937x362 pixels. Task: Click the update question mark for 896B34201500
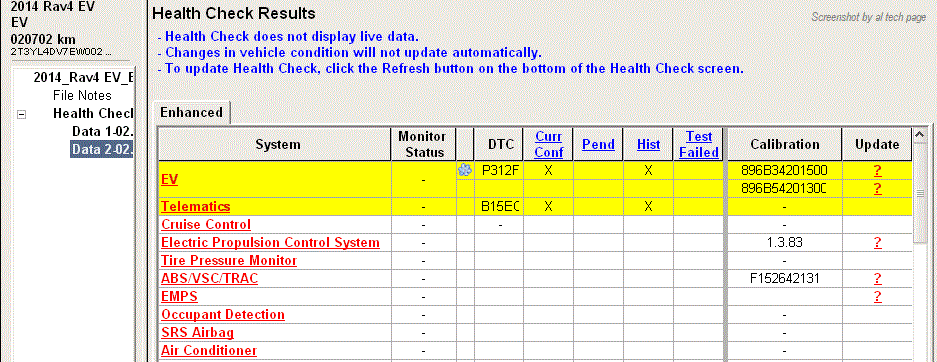(x=877, y=171)
